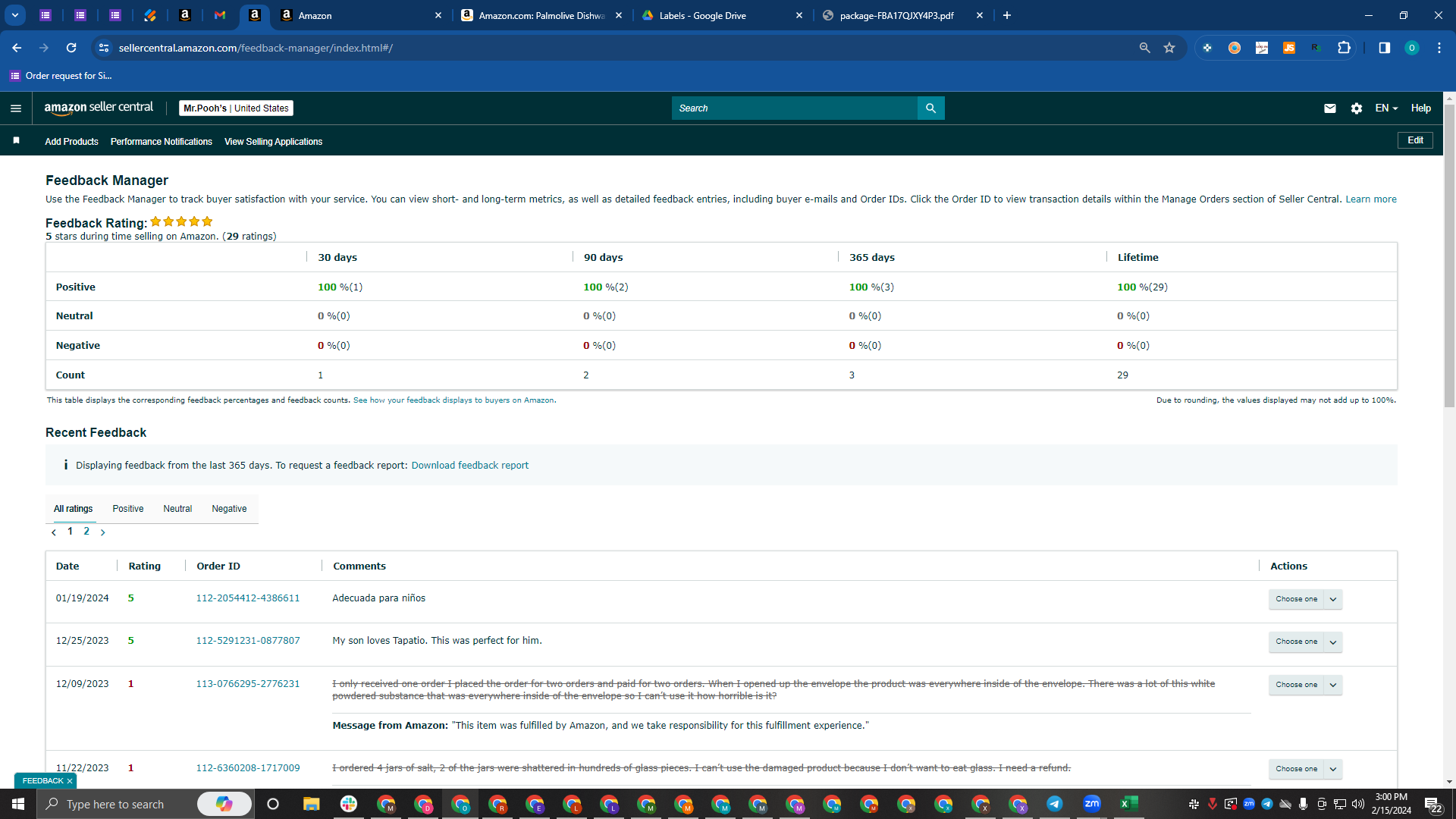Open order 113-0766295-2776231
The height and width of the screenshot is (819, 1456).
pos(248,684)
